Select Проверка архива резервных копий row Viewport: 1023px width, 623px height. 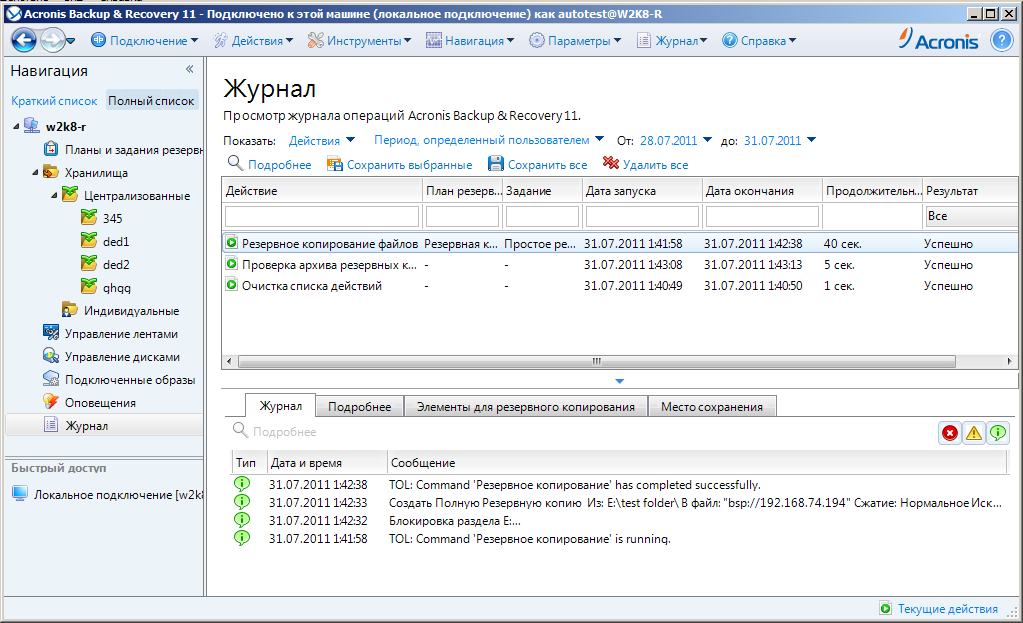pos(620,265)
